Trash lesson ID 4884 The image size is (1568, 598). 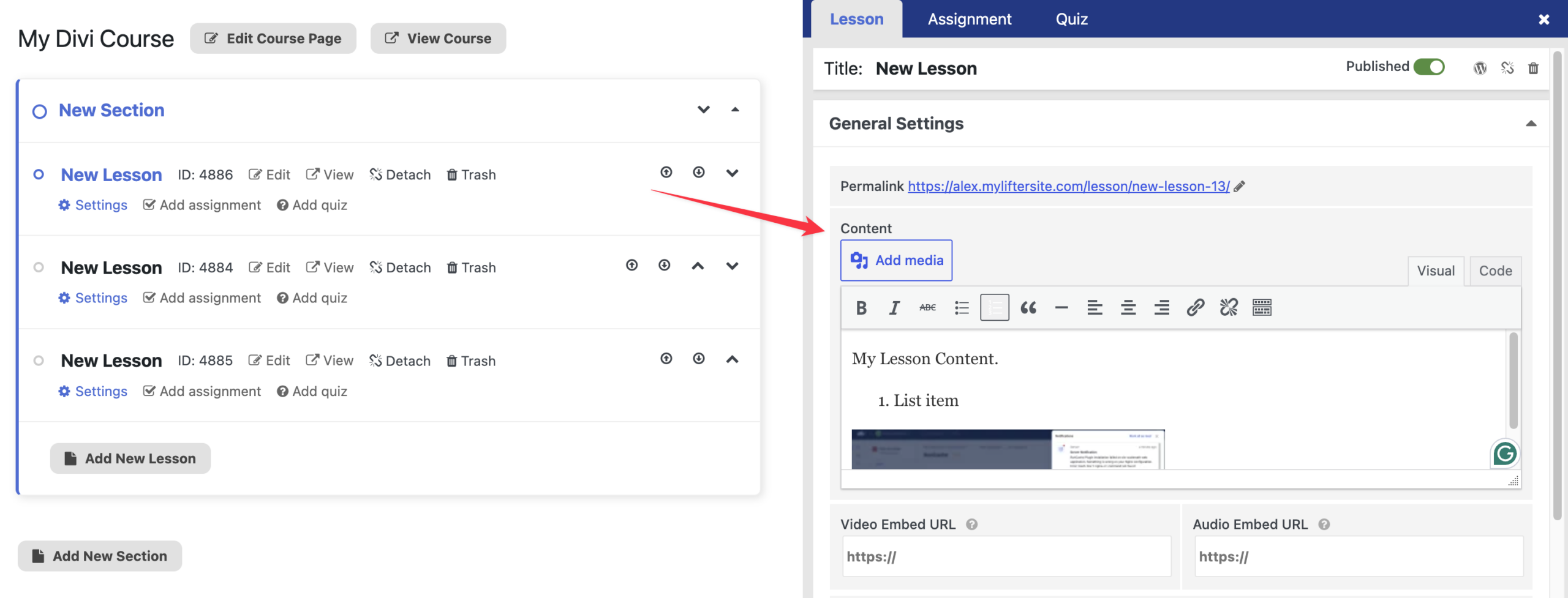tap(471, 267)
